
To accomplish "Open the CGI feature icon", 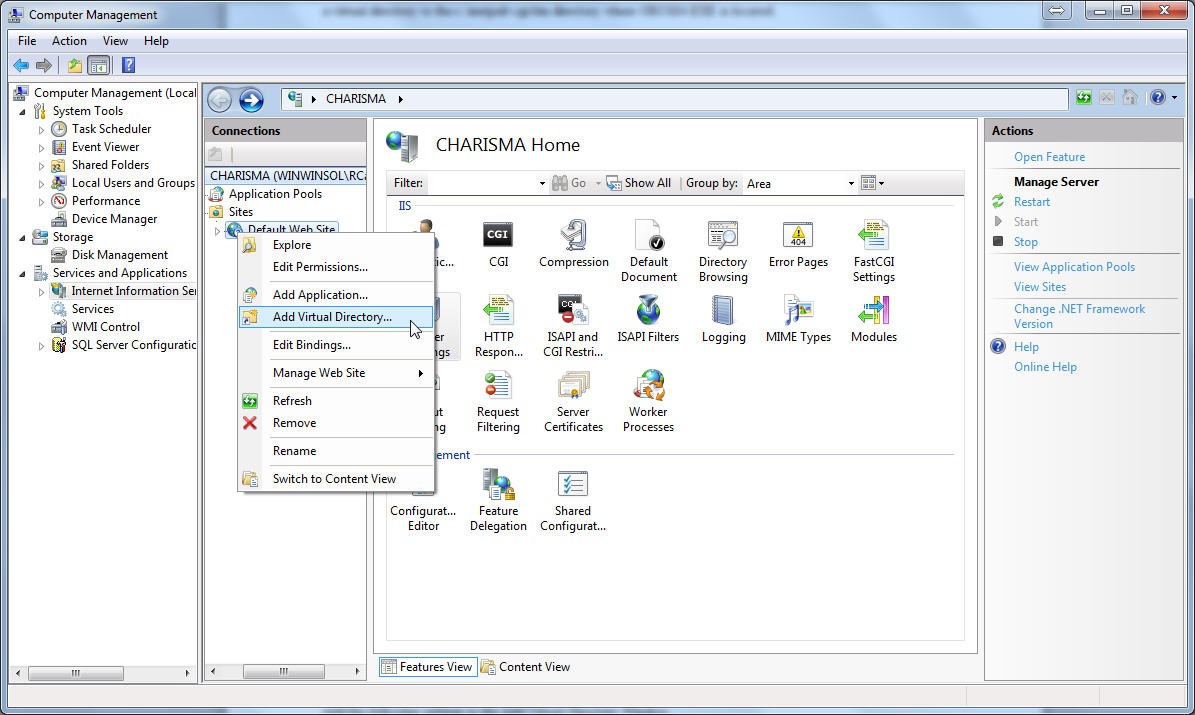I will [498, 244].
